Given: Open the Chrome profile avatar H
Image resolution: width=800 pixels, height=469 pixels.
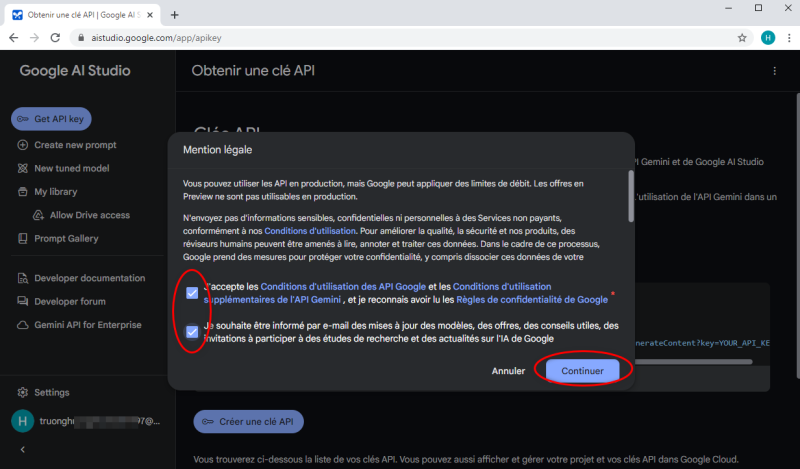Looking at the screenshot, I should click(x=768, y=38).
